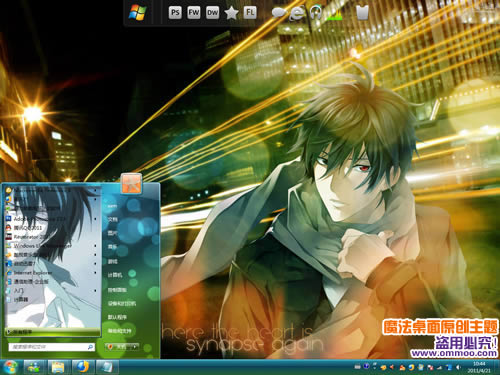
Task: Open Internet Explorer from top dock
Action: click(298, 13)
